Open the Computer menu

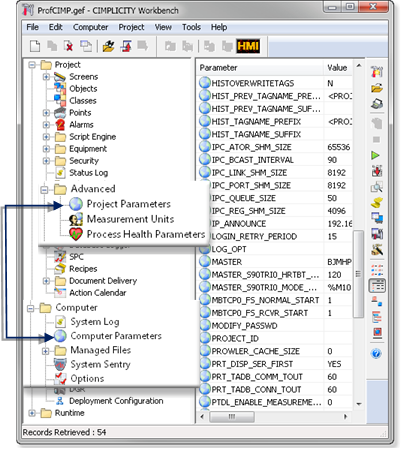90,27
